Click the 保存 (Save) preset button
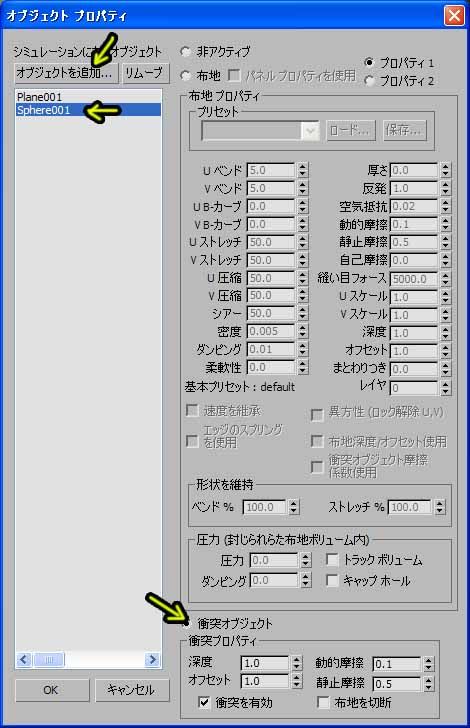This screenshot has width=470, height=728. (403, 130)
